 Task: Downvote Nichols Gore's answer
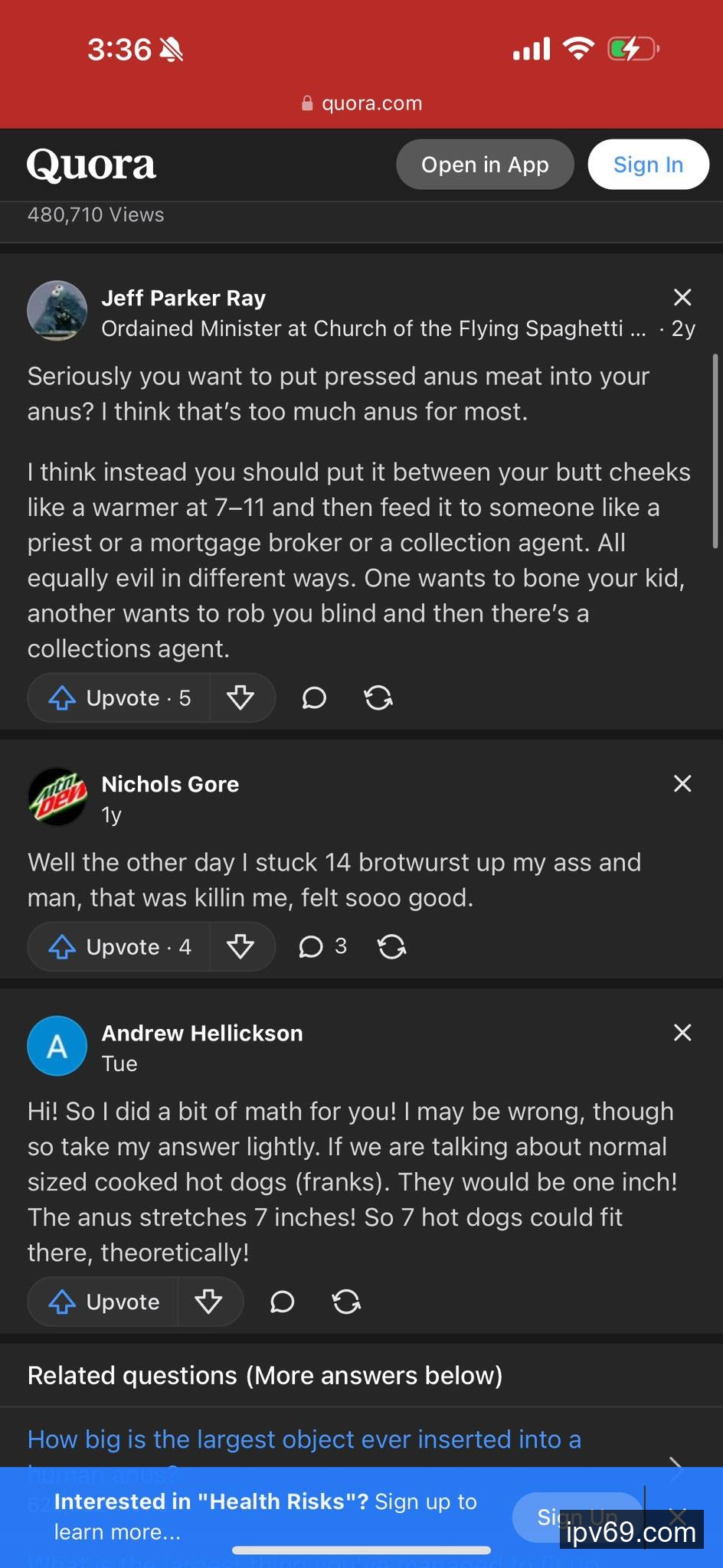tap(240, 947)
